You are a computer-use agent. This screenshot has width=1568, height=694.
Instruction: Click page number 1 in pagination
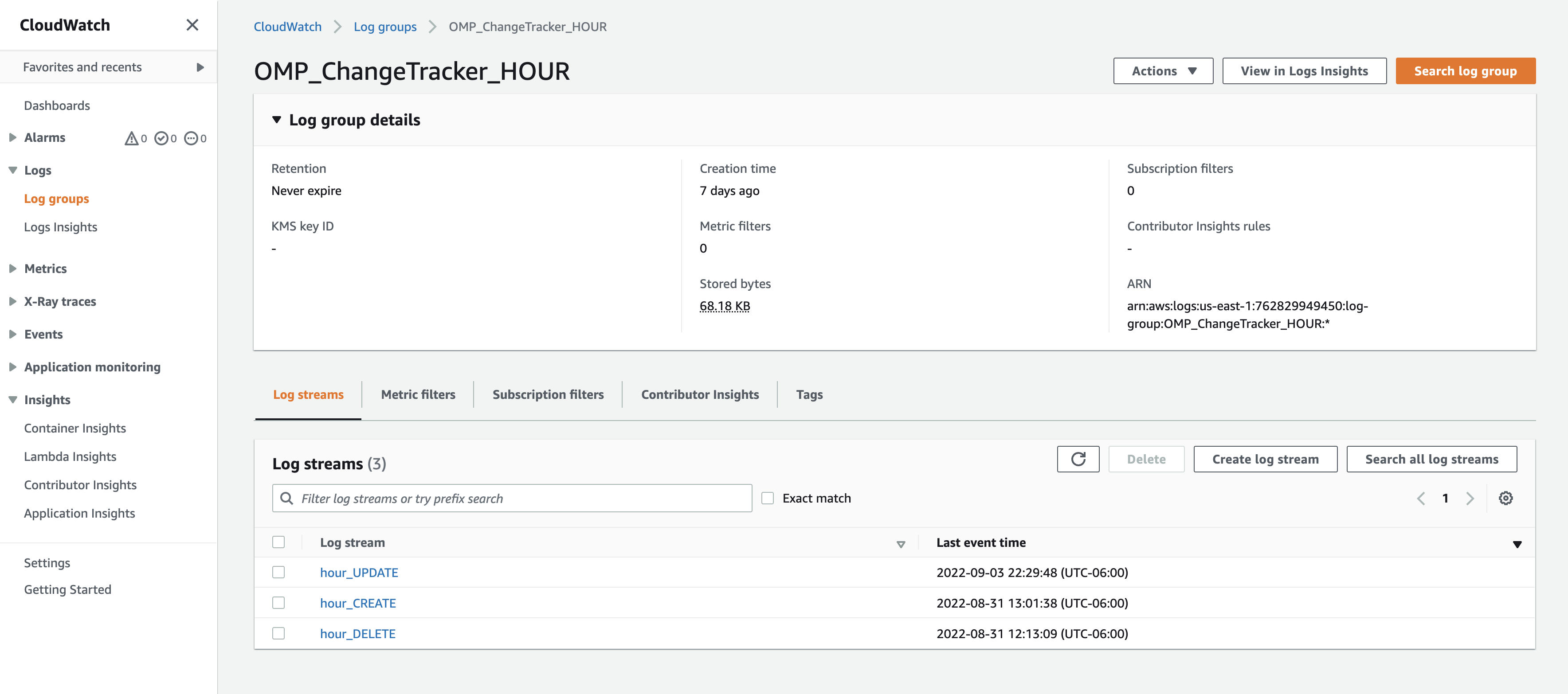1445,498
